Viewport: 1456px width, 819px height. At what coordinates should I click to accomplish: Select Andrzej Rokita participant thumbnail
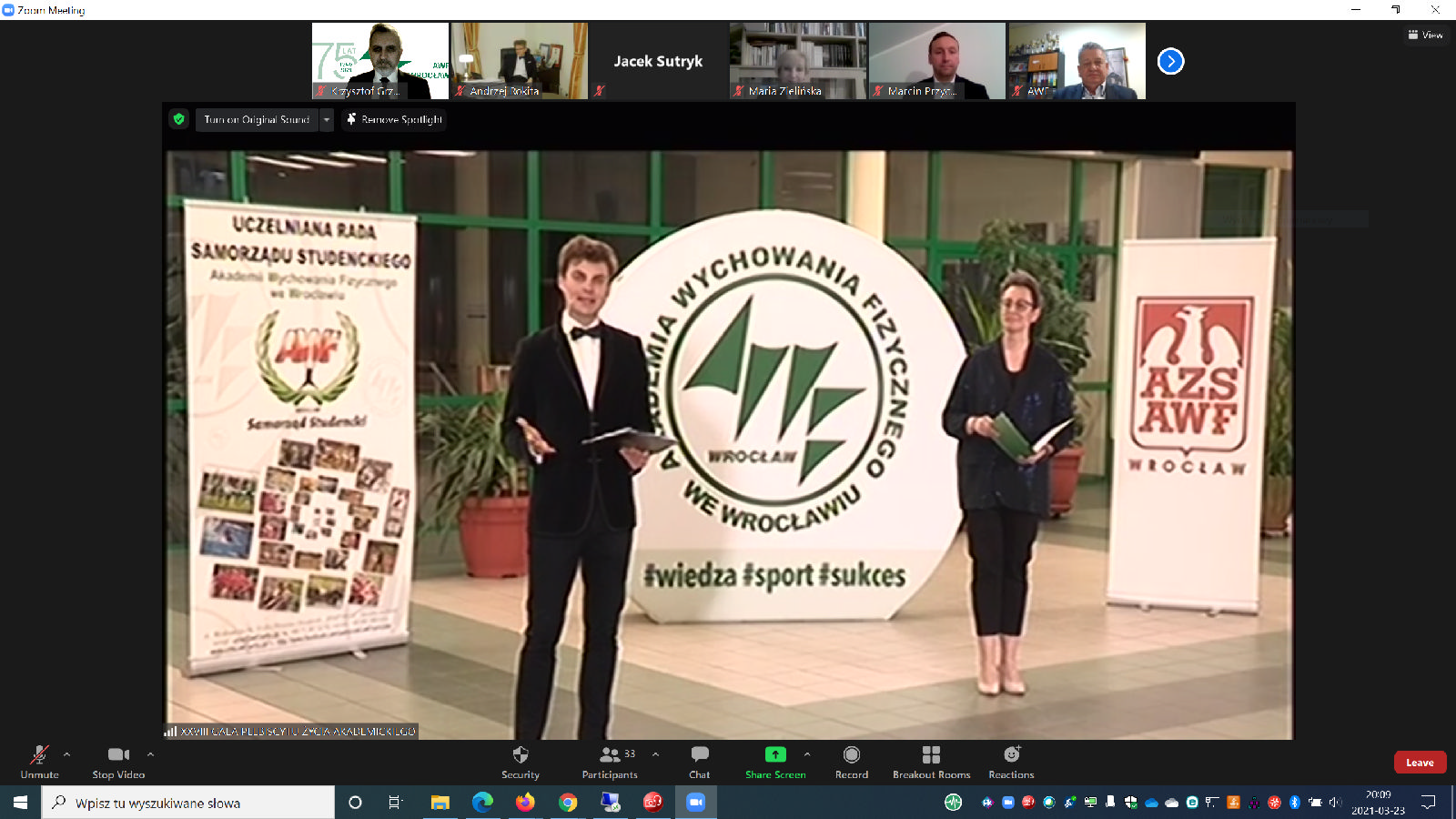click(520, 61)
